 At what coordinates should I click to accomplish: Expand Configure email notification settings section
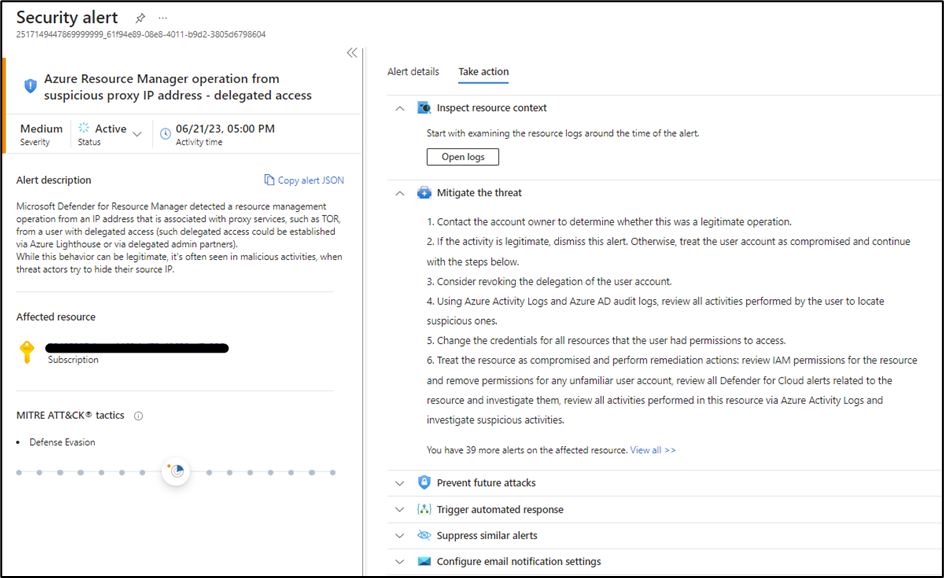(x=400, y=561)
